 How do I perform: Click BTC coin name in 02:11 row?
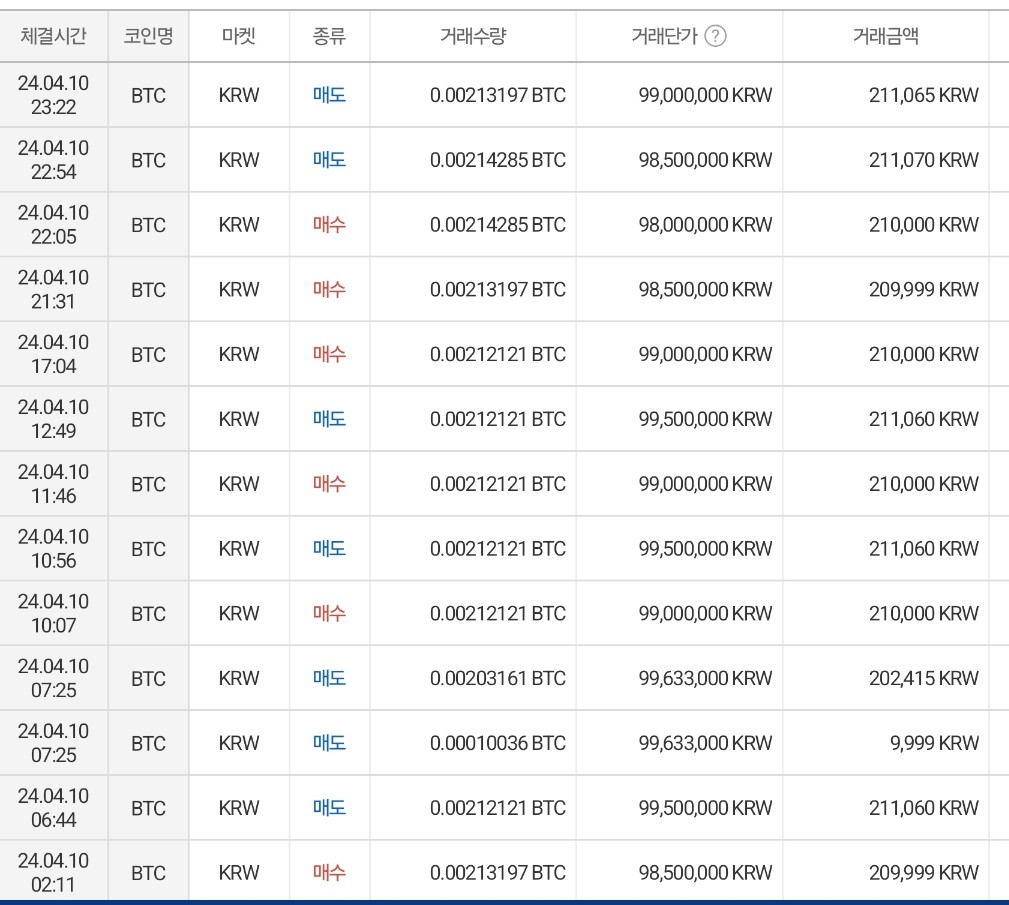pyautogui.click(x=149, y=873)
